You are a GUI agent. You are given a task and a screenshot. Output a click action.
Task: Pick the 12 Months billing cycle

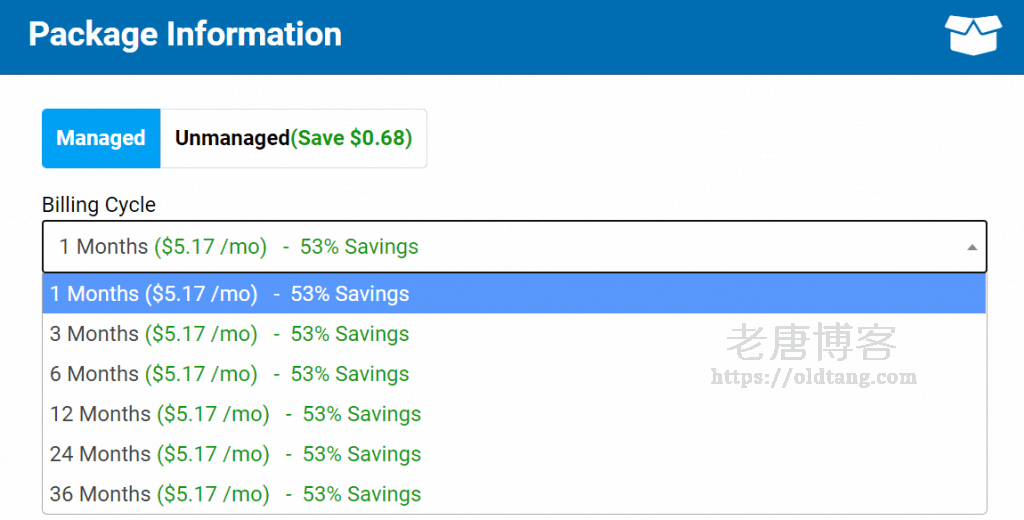(x=236, y=414)
